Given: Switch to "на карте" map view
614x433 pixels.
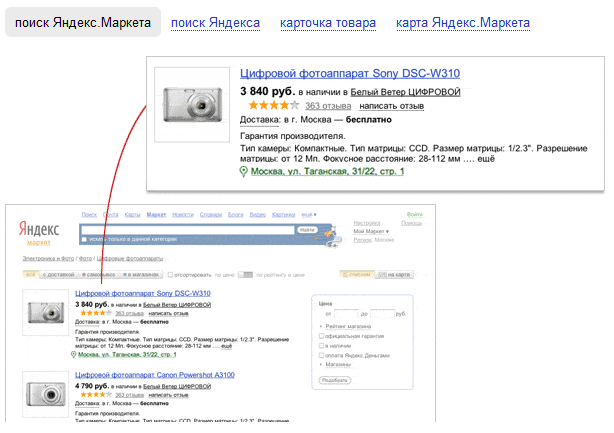Looking at the screenshot, I should coord(394,274).
